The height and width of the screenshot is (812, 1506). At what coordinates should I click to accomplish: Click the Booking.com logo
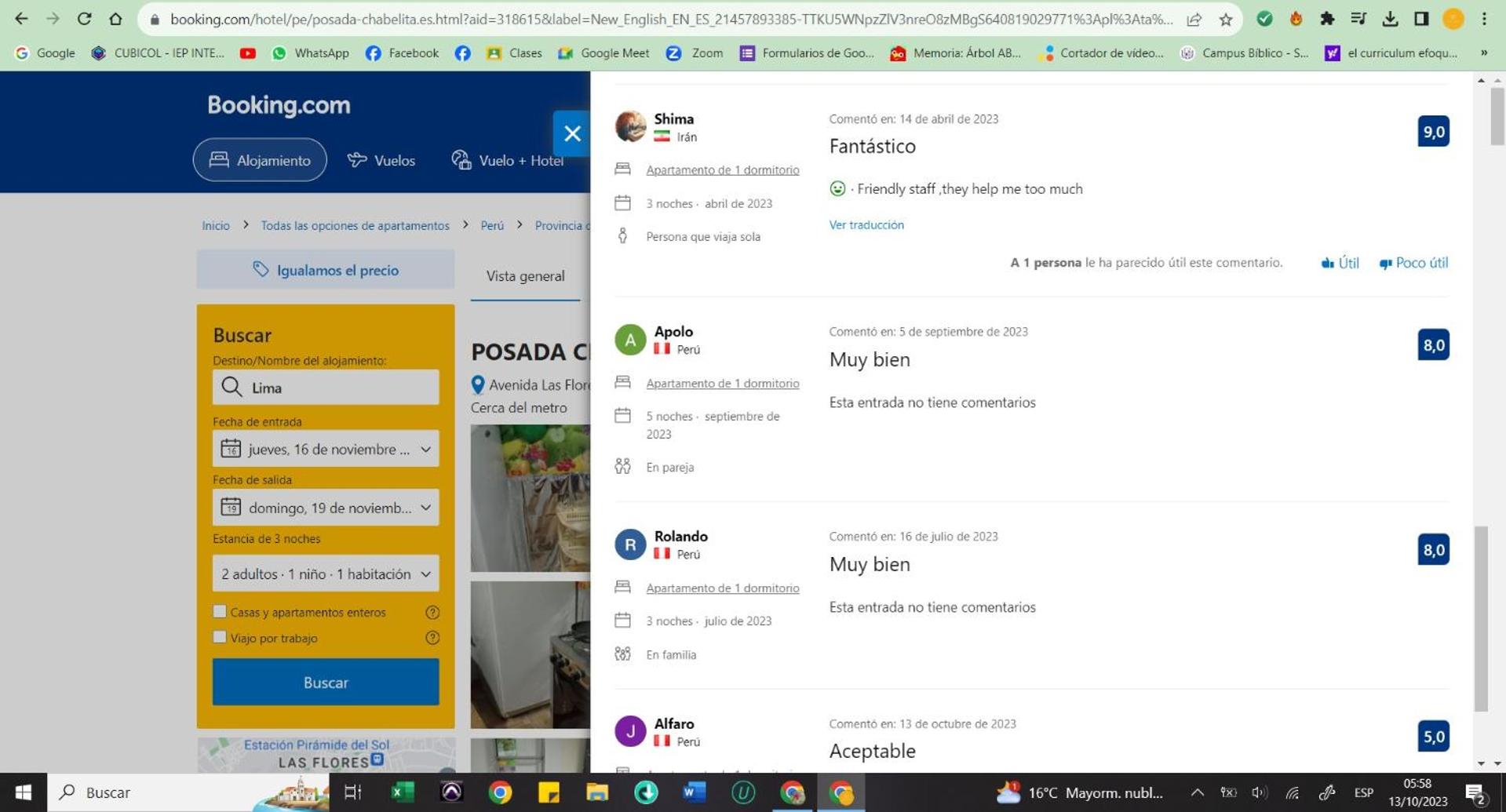(x=279, y=104)
